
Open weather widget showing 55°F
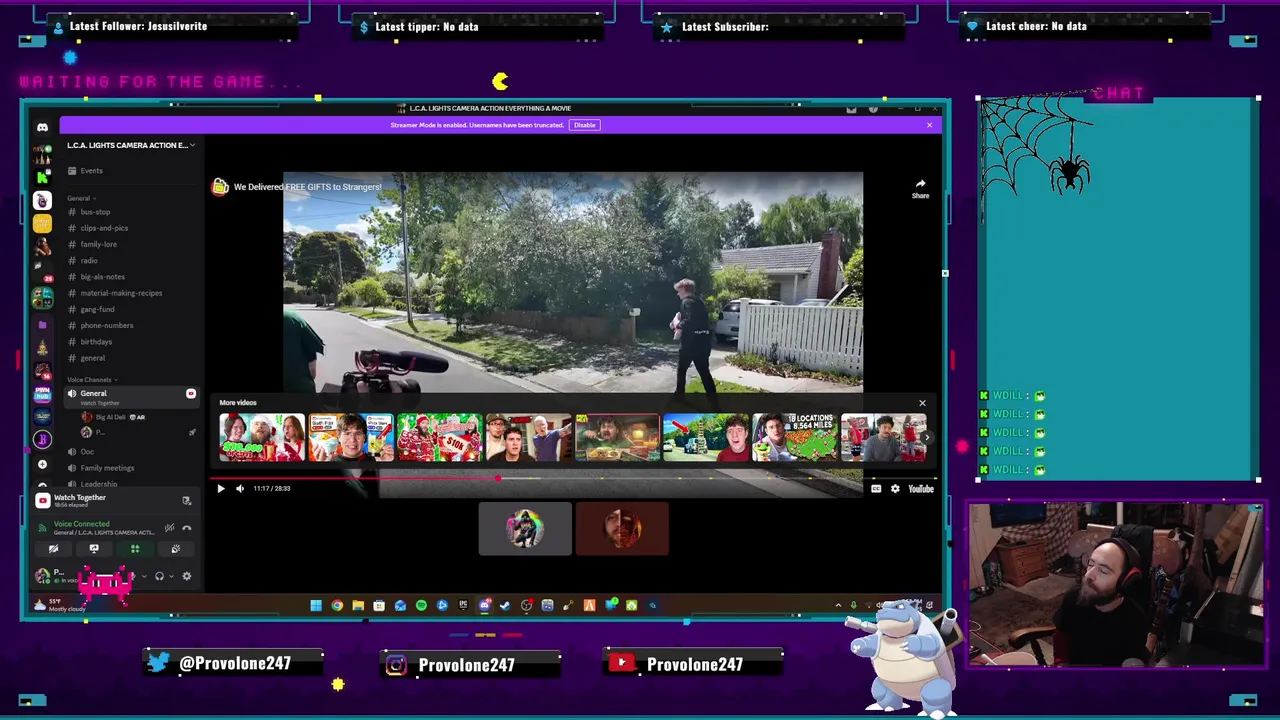point(58,605)
